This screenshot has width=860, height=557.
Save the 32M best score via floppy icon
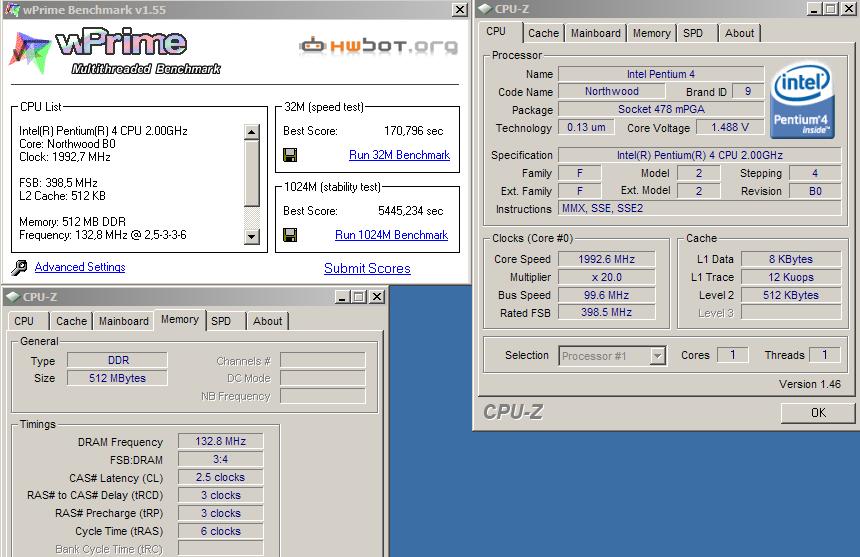(290, 155)
